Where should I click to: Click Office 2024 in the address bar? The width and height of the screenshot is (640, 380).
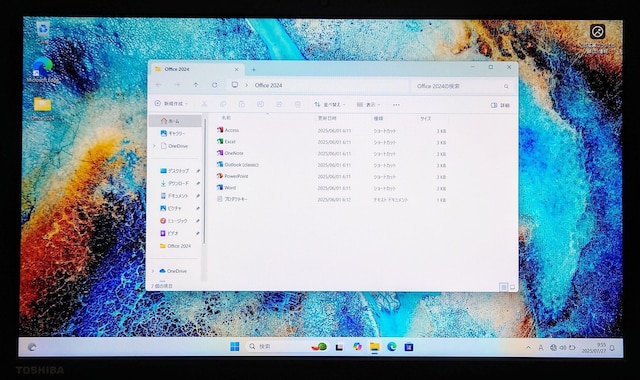pyautogui.click(x=268, y=85)
